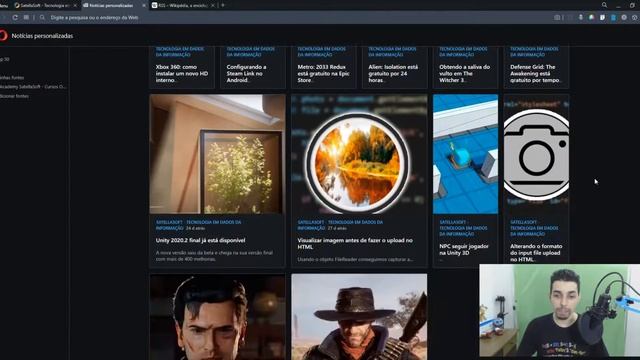The width and height of the screenshot is (640, 360).
Task: Open the Opera Menu button
Action: click(x=4, y=6)
